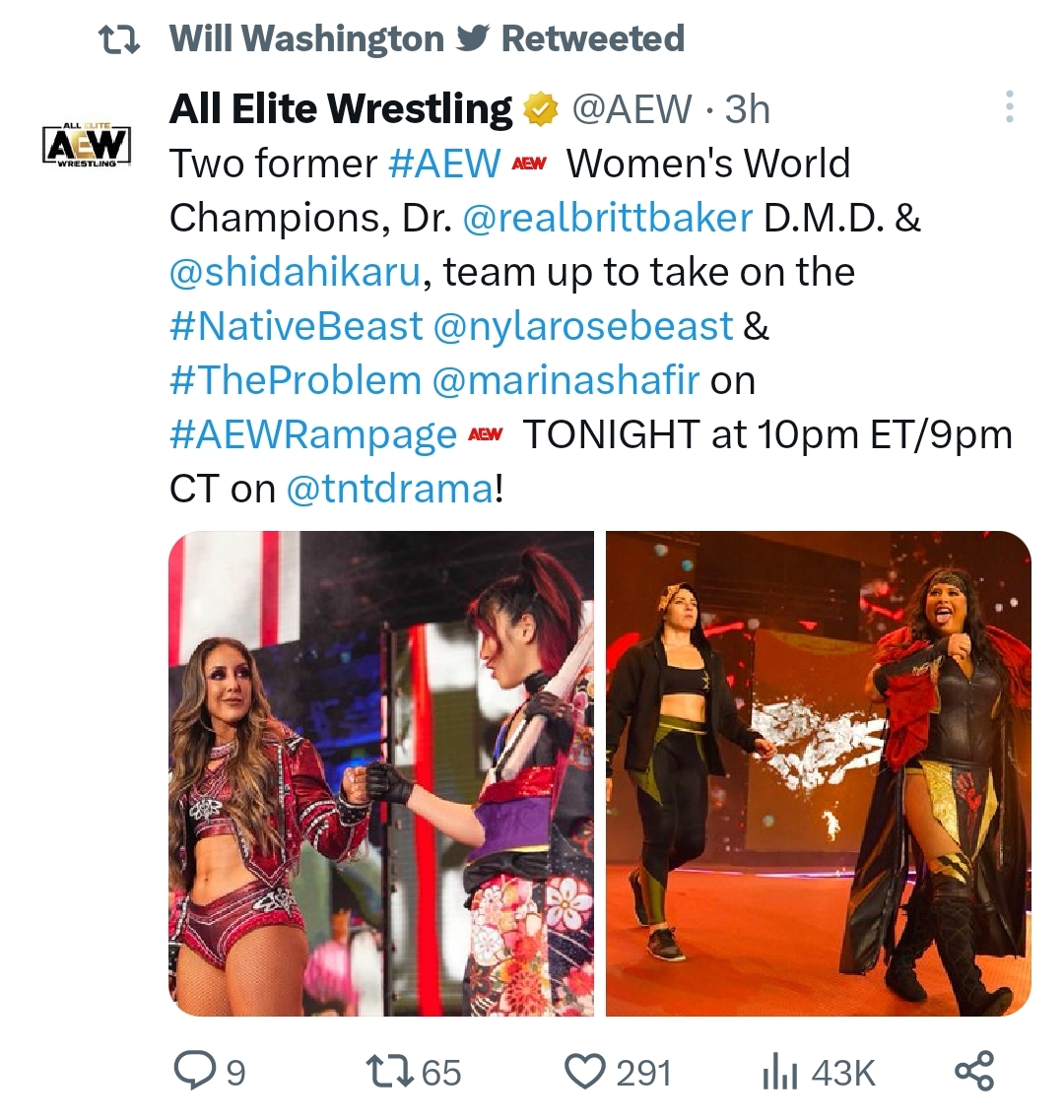1064x1120 pixels.
Task: Open the @shidahikaru mention
Action: [x=296, y=272]
